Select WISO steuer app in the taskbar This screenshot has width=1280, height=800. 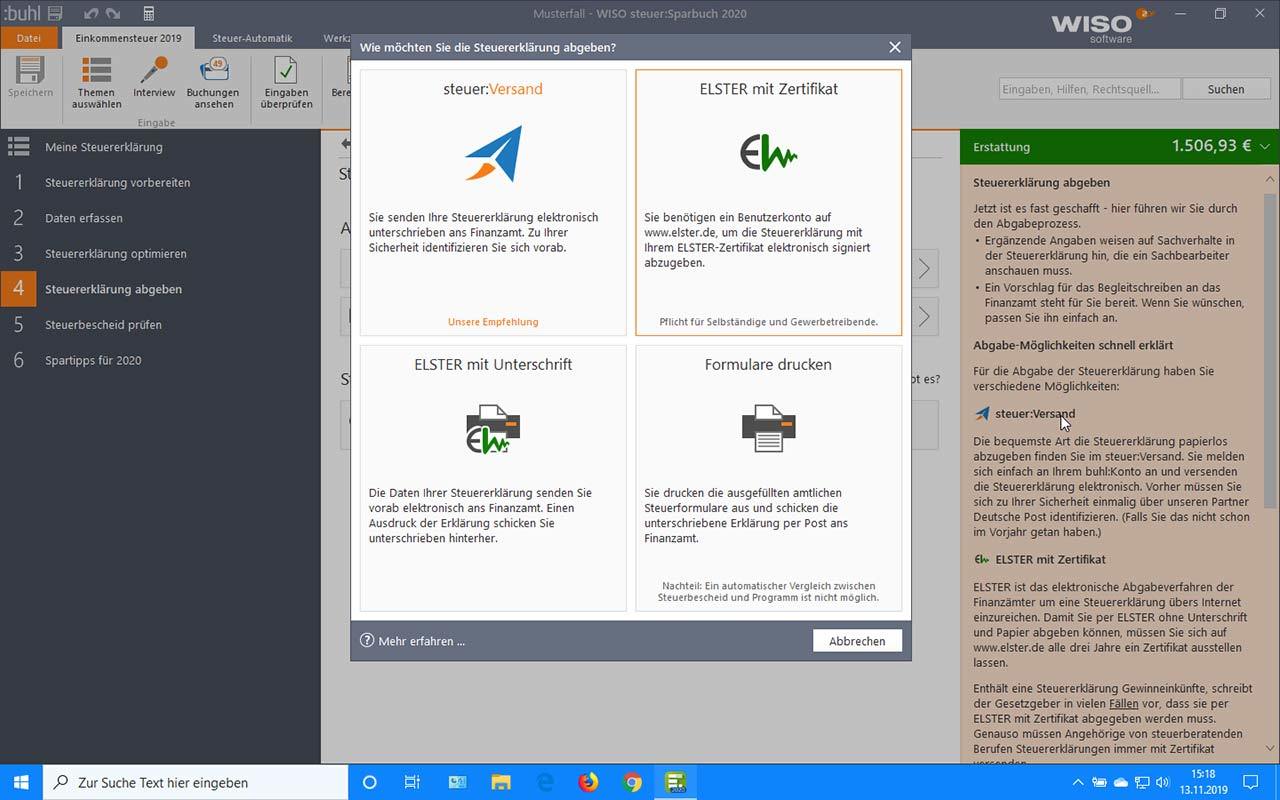(x=676, y=782)
